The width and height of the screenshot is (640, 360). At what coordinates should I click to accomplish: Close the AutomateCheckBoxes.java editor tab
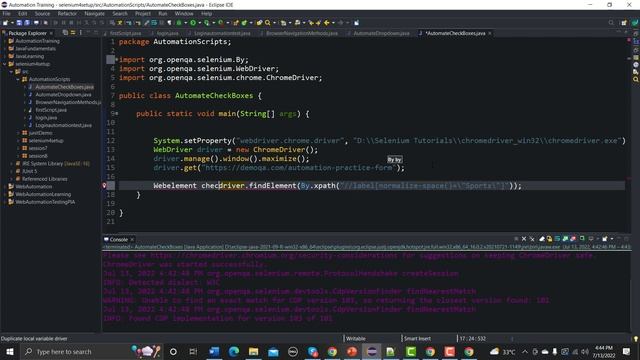click(490, 33)
